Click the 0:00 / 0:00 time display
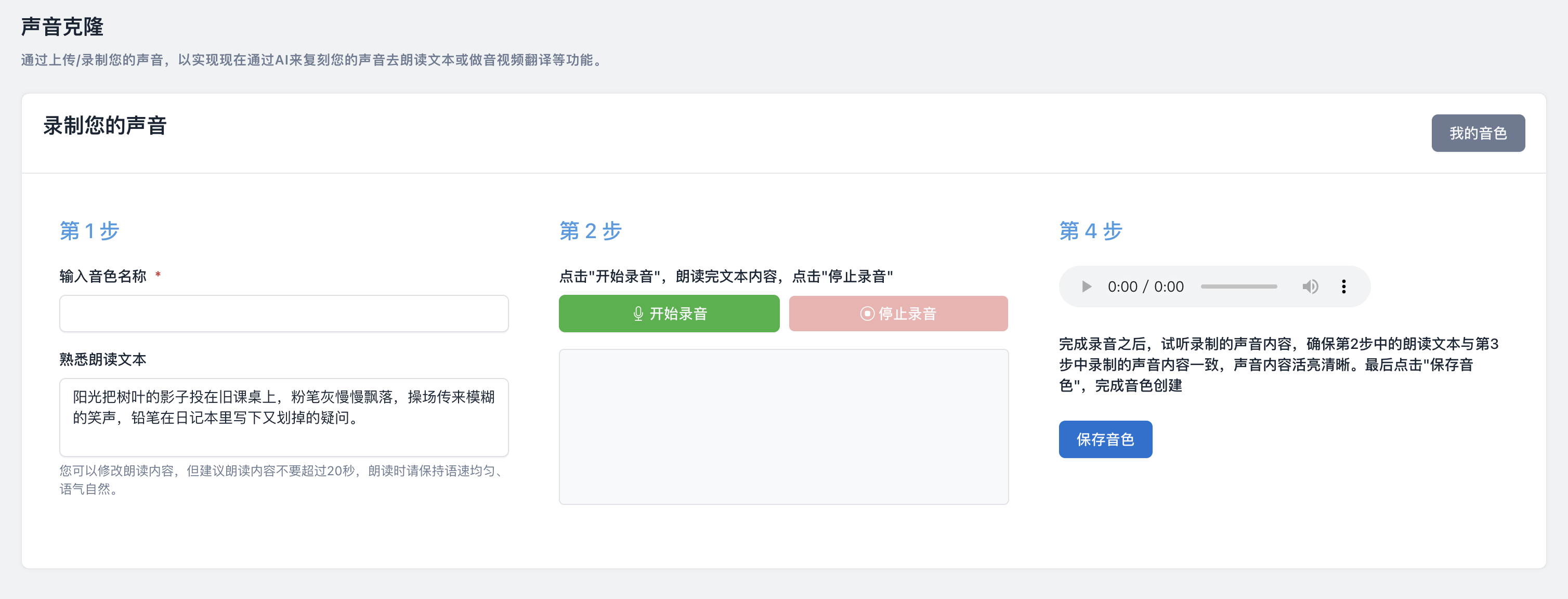The height and width of the screenshot is (599, 1568). pos(1145,287)
